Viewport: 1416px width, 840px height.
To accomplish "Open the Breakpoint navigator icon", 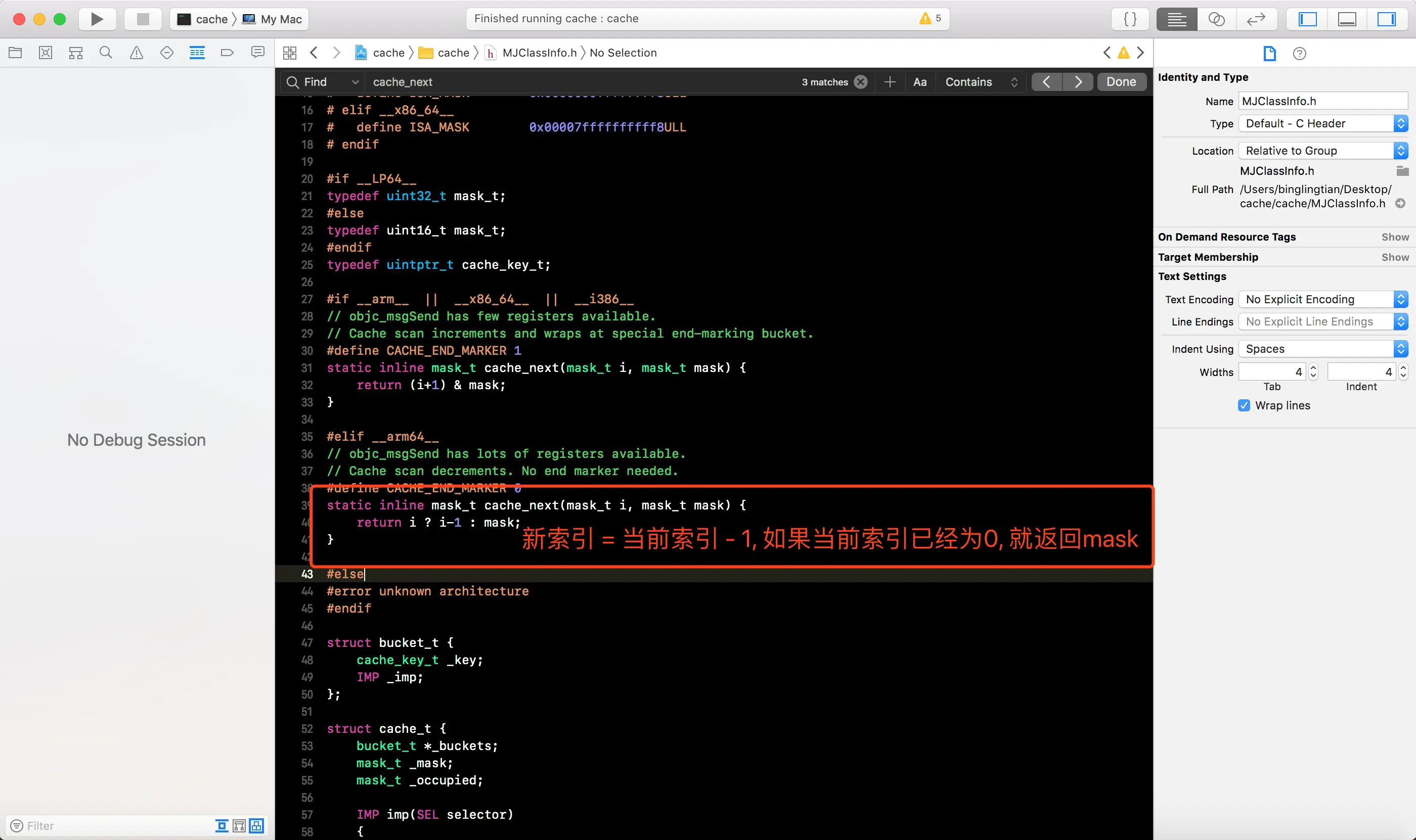I will tap(227, 53).
